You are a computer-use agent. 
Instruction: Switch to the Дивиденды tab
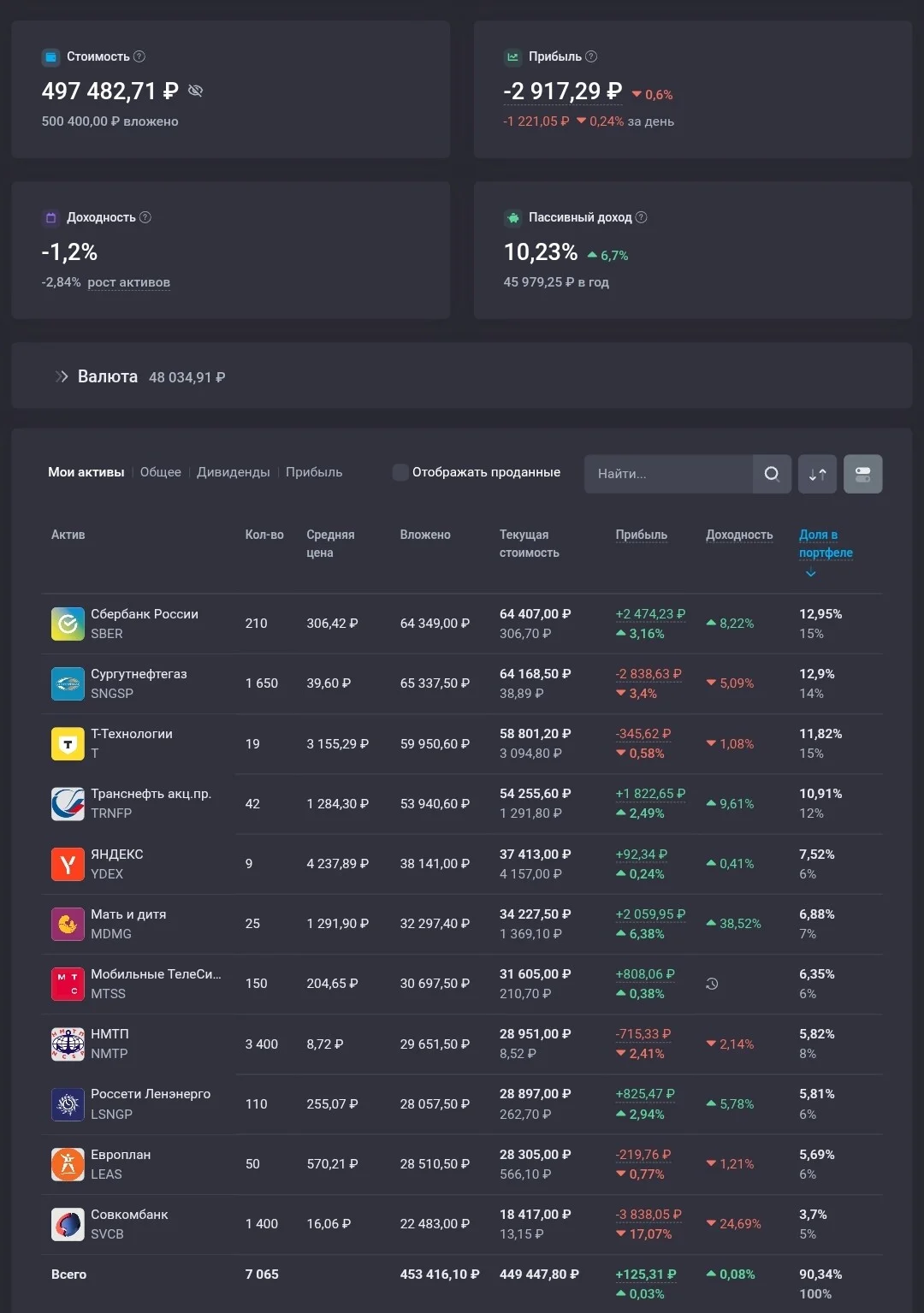coord(234,472)
